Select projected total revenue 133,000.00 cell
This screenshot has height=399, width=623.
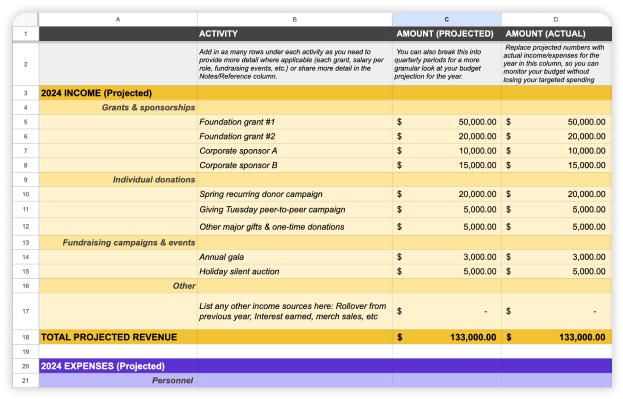pos(447,337)
